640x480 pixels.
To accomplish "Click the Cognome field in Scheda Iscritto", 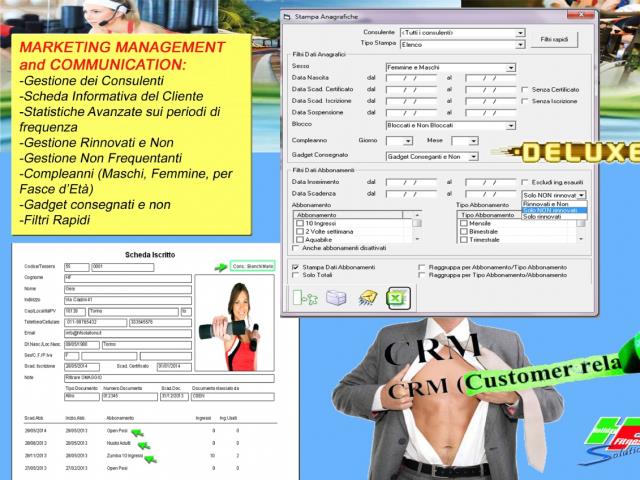I will 128,278.
